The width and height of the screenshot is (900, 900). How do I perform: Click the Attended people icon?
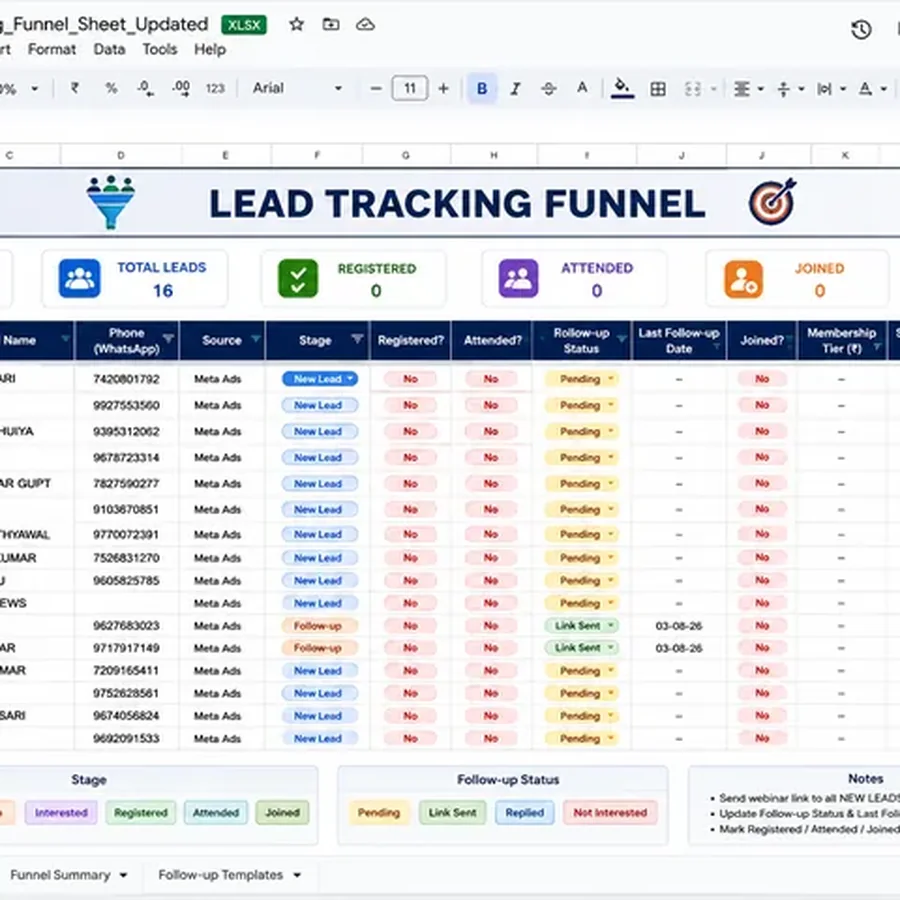point(518,278)
